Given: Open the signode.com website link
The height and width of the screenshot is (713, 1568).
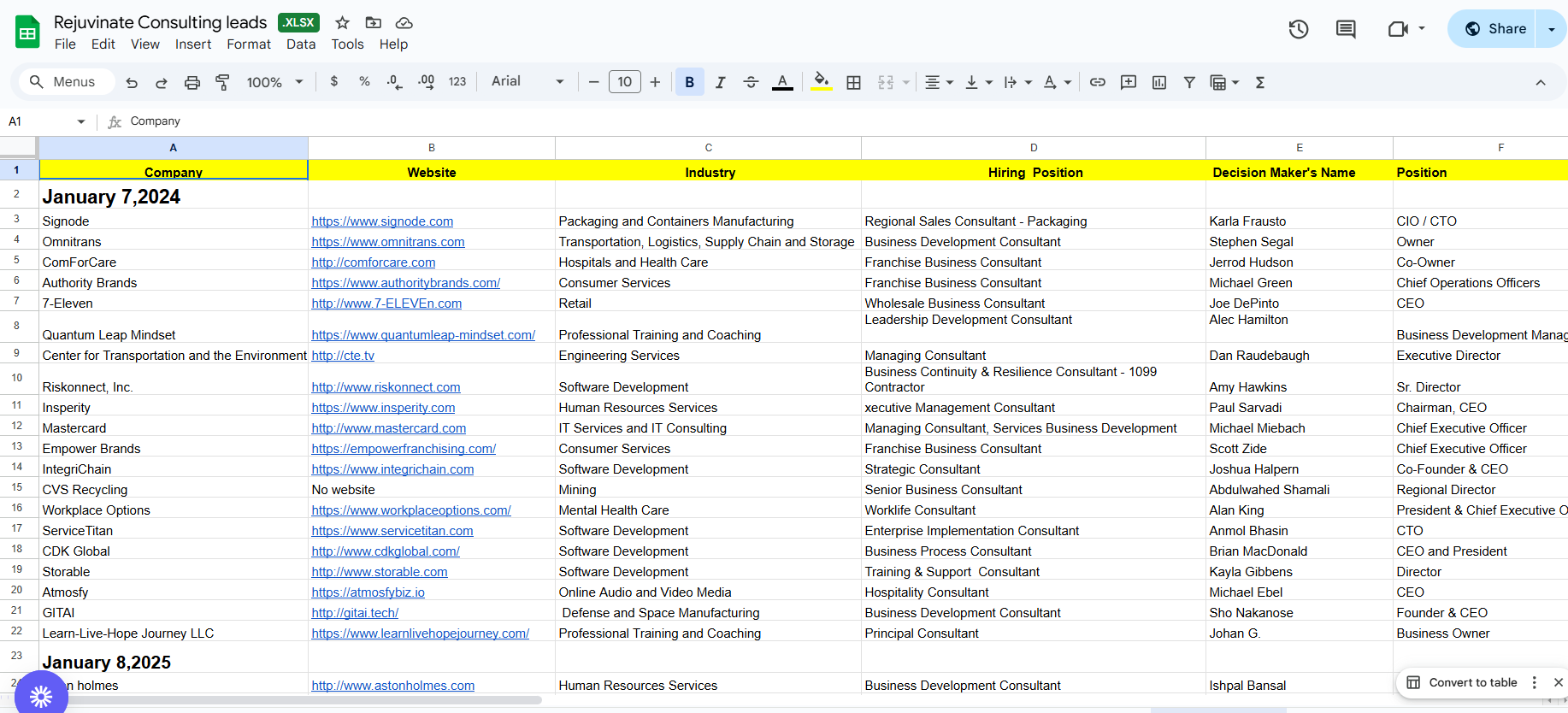Looking at the screenshot, I should (382, 221).
